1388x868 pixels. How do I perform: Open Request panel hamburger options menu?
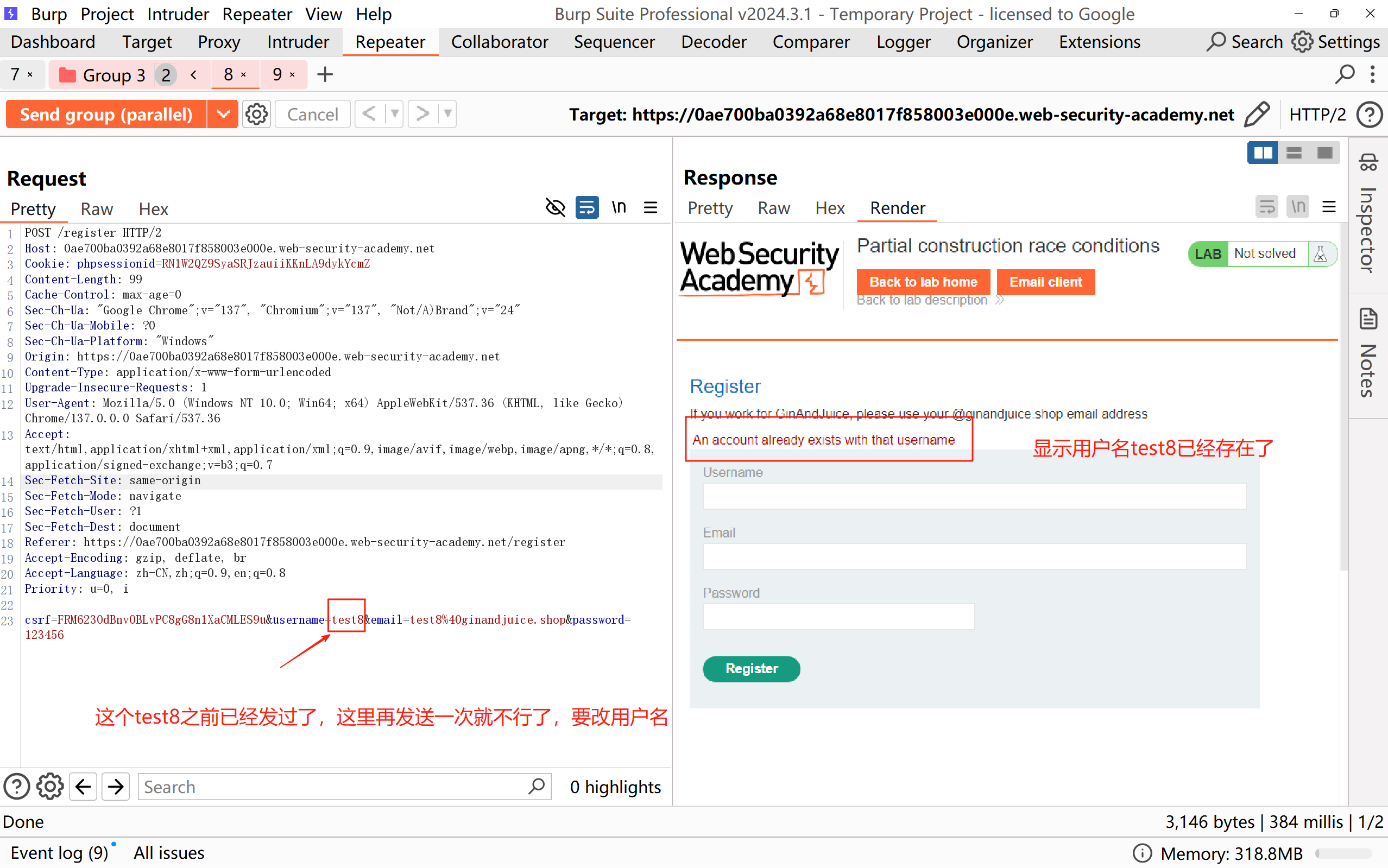(650, 207)
